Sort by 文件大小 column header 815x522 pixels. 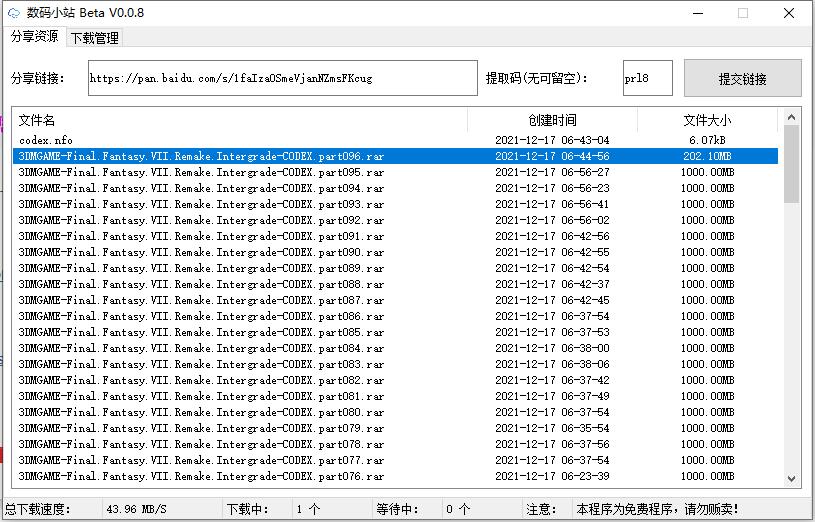click(x=707, y=120)
